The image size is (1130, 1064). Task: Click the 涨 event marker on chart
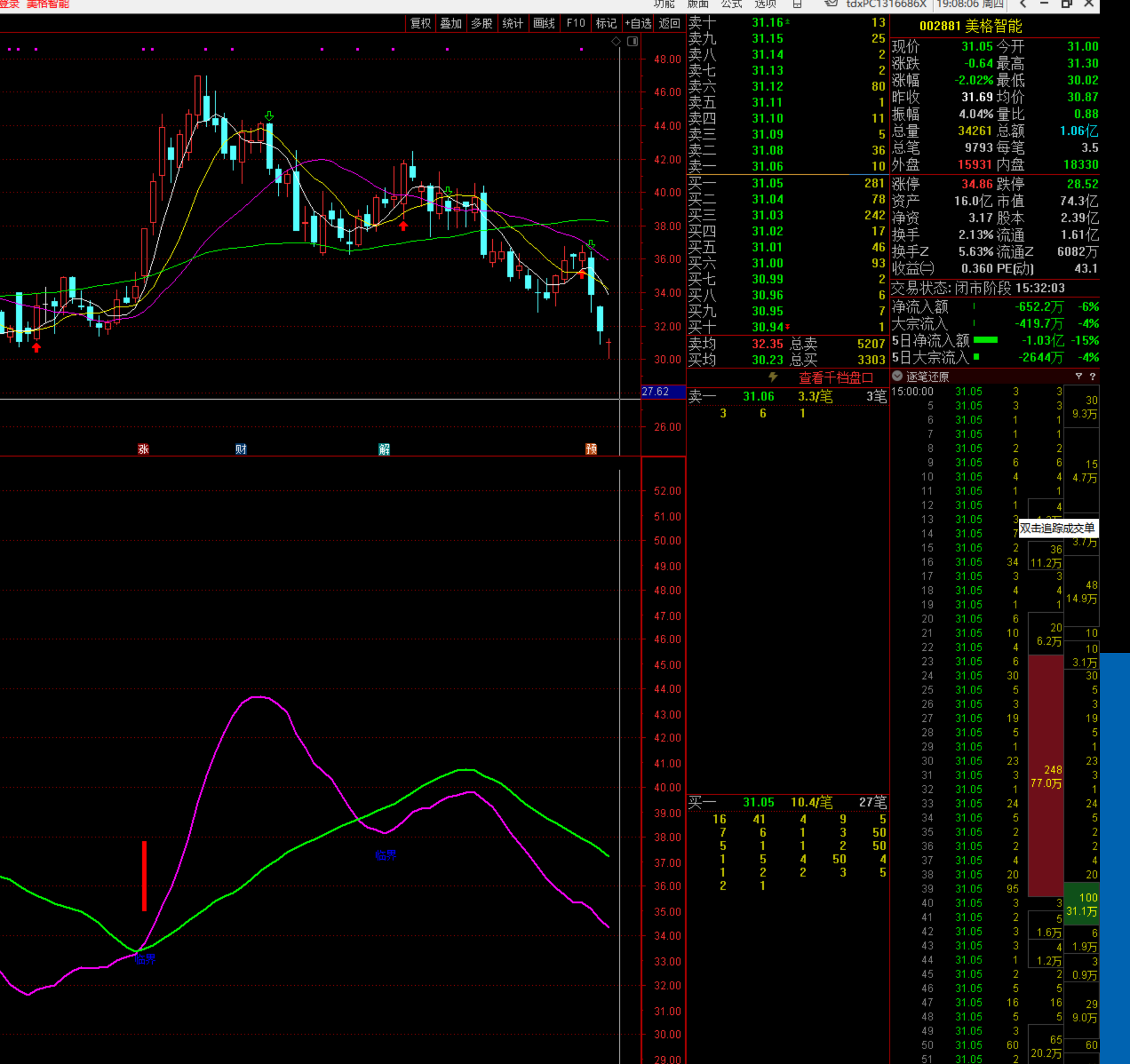tap(143, 449)
